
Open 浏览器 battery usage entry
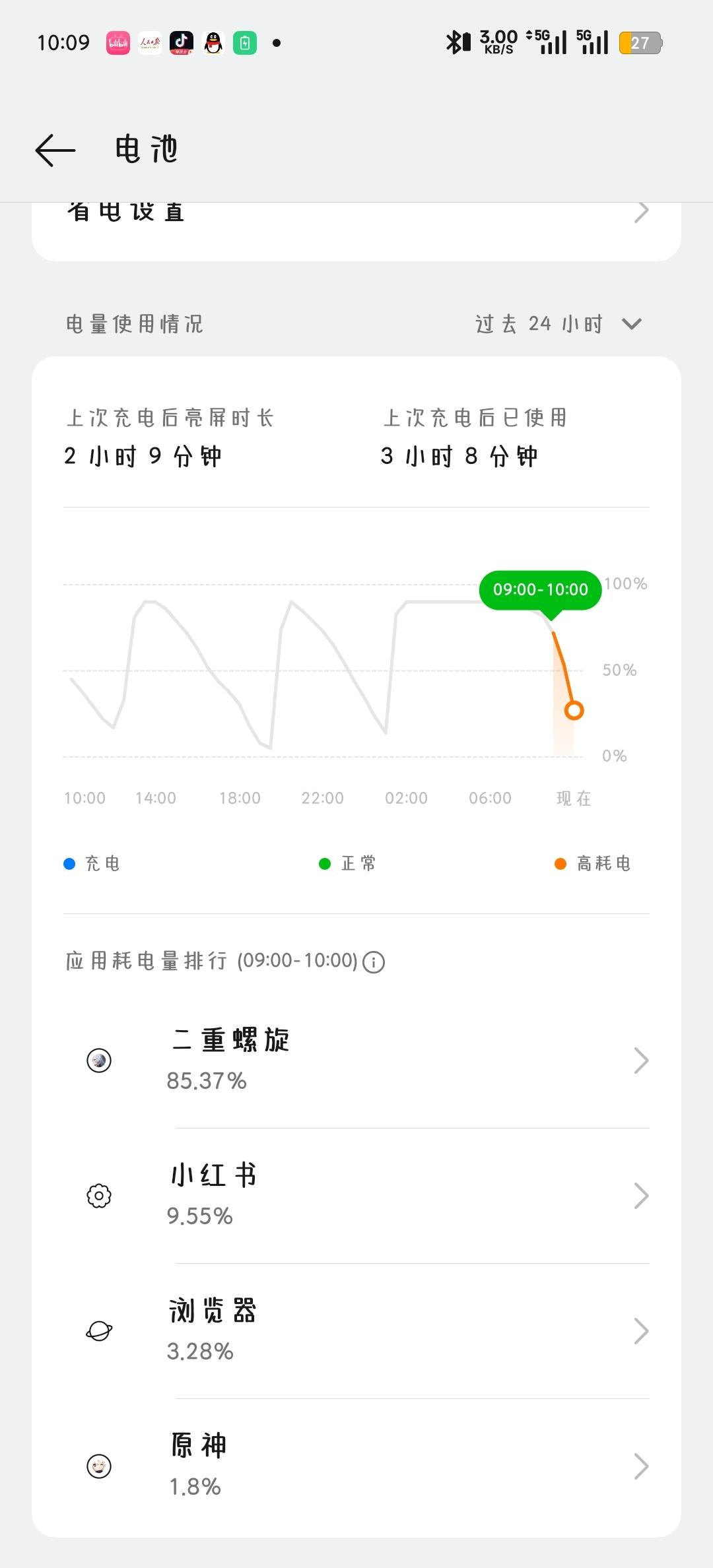(356, 1331)
